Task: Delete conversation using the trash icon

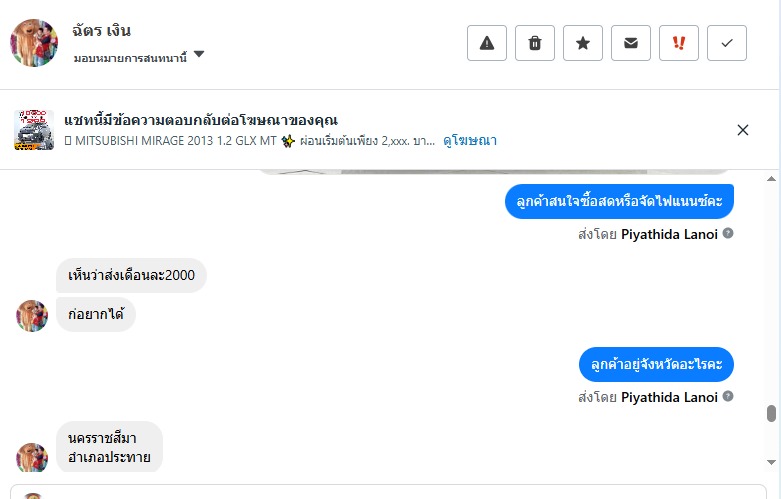Action: (x=535, y=43)
